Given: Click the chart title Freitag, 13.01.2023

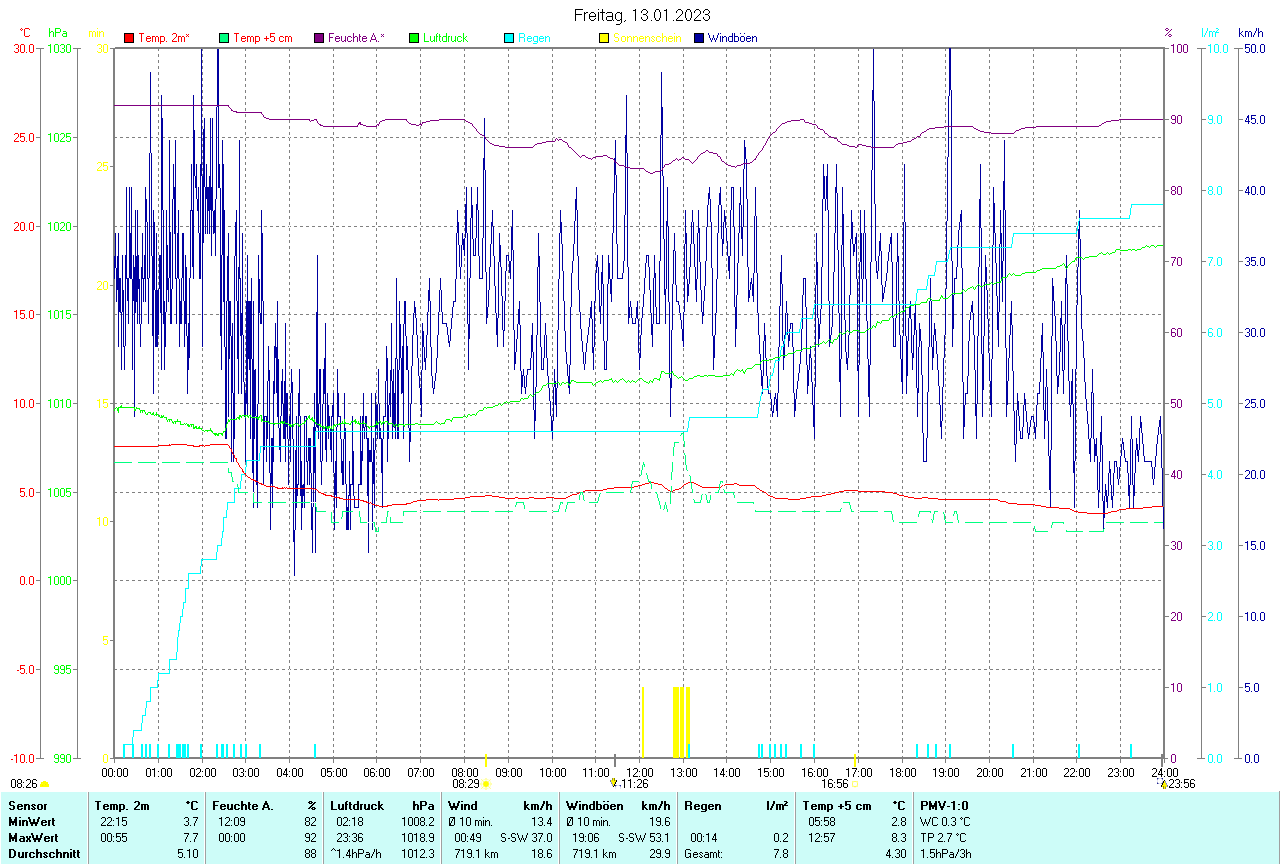Looking at the screenshot, I should (642, 15).
